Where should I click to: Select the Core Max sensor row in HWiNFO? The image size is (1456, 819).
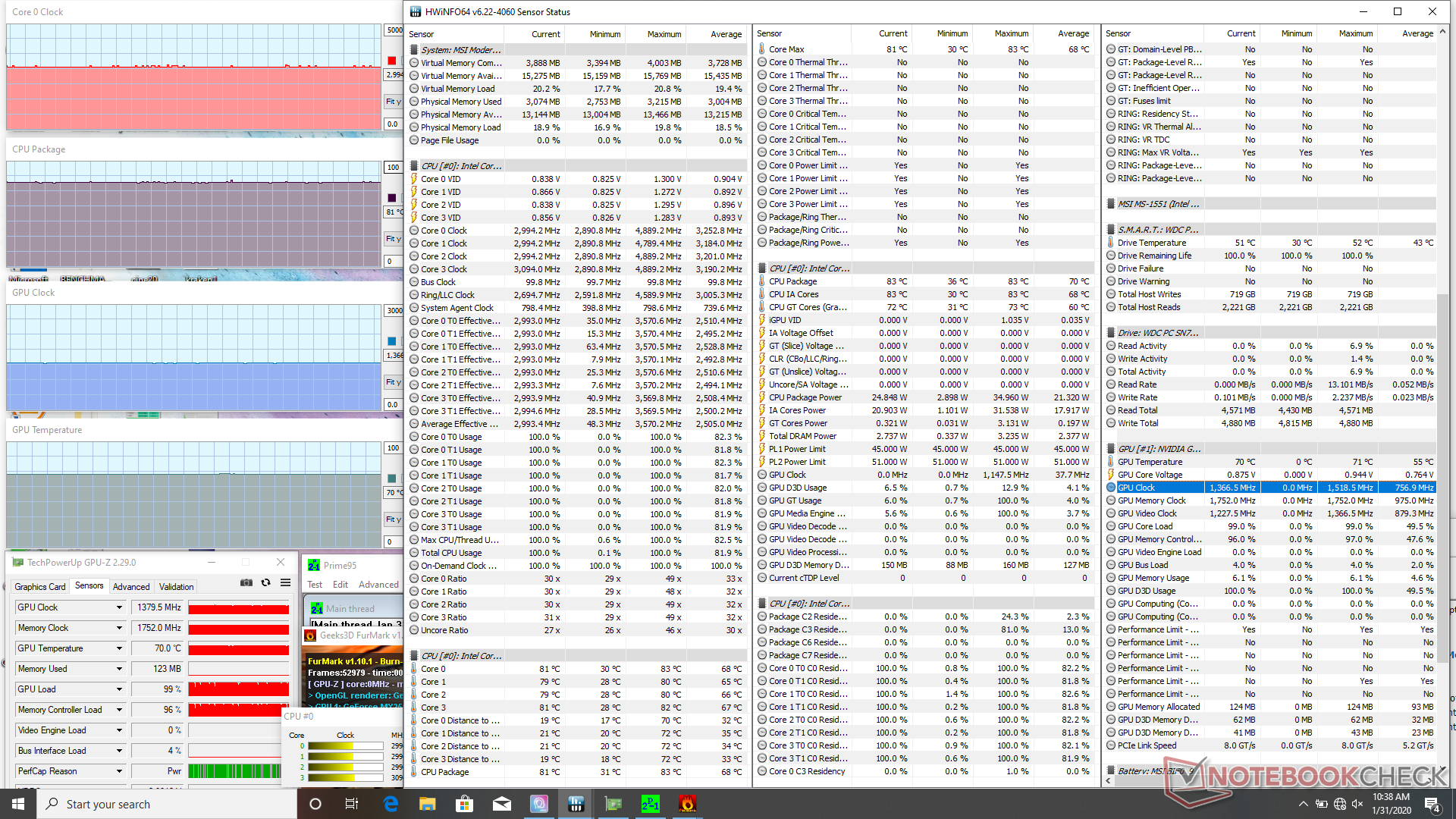point(924,49)
